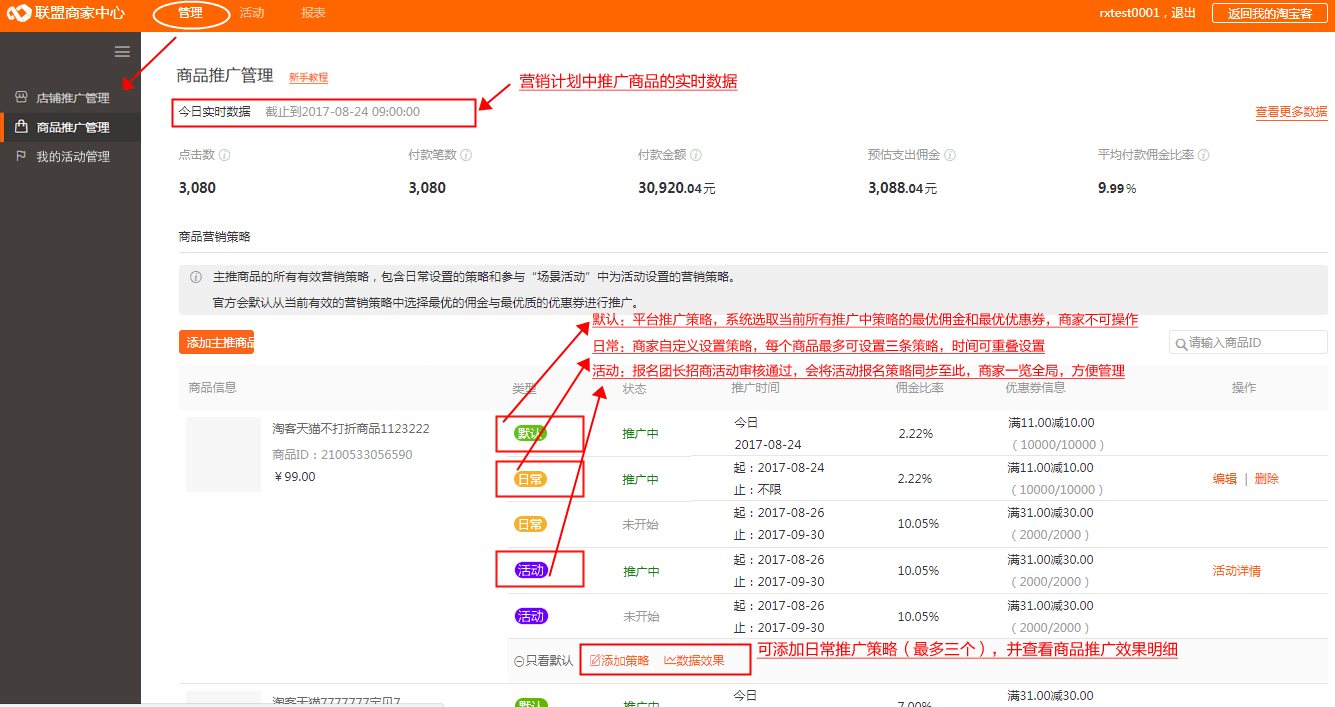Select the 商品推广管理 sidebar icon
This screenshot has width=1335, height=707.
(21, 127)
